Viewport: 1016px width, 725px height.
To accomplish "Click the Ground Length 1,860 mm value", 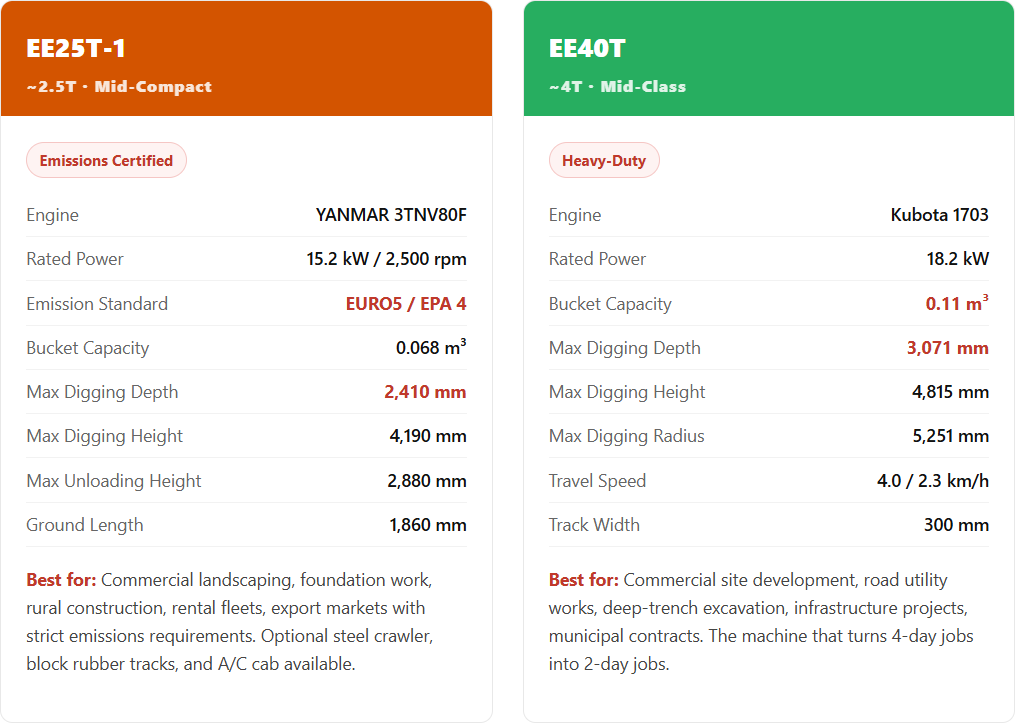I will (x=427, y=525).
